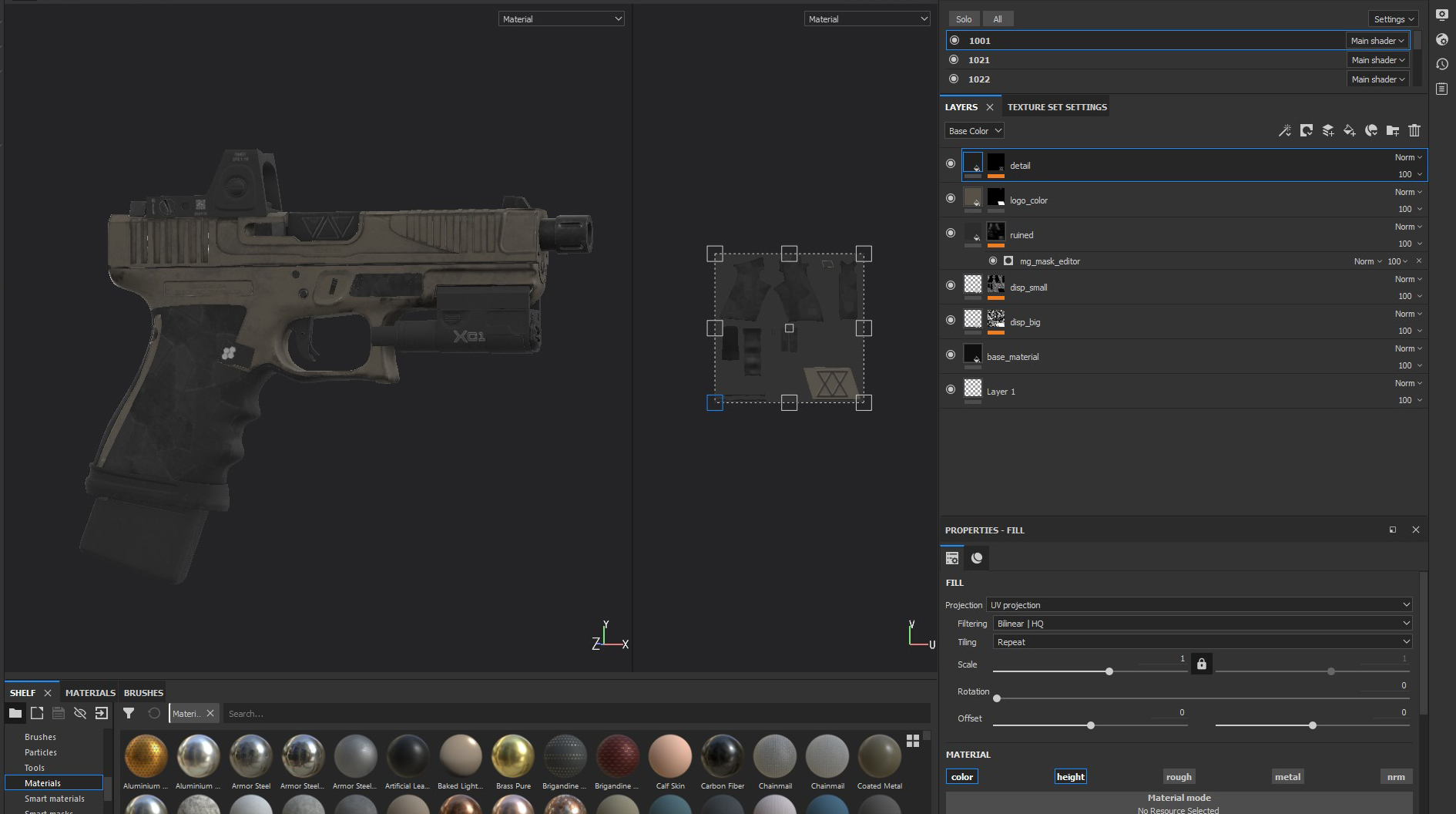
Task: Toggle visibility of texture set 1021
Action: (954, 60)
